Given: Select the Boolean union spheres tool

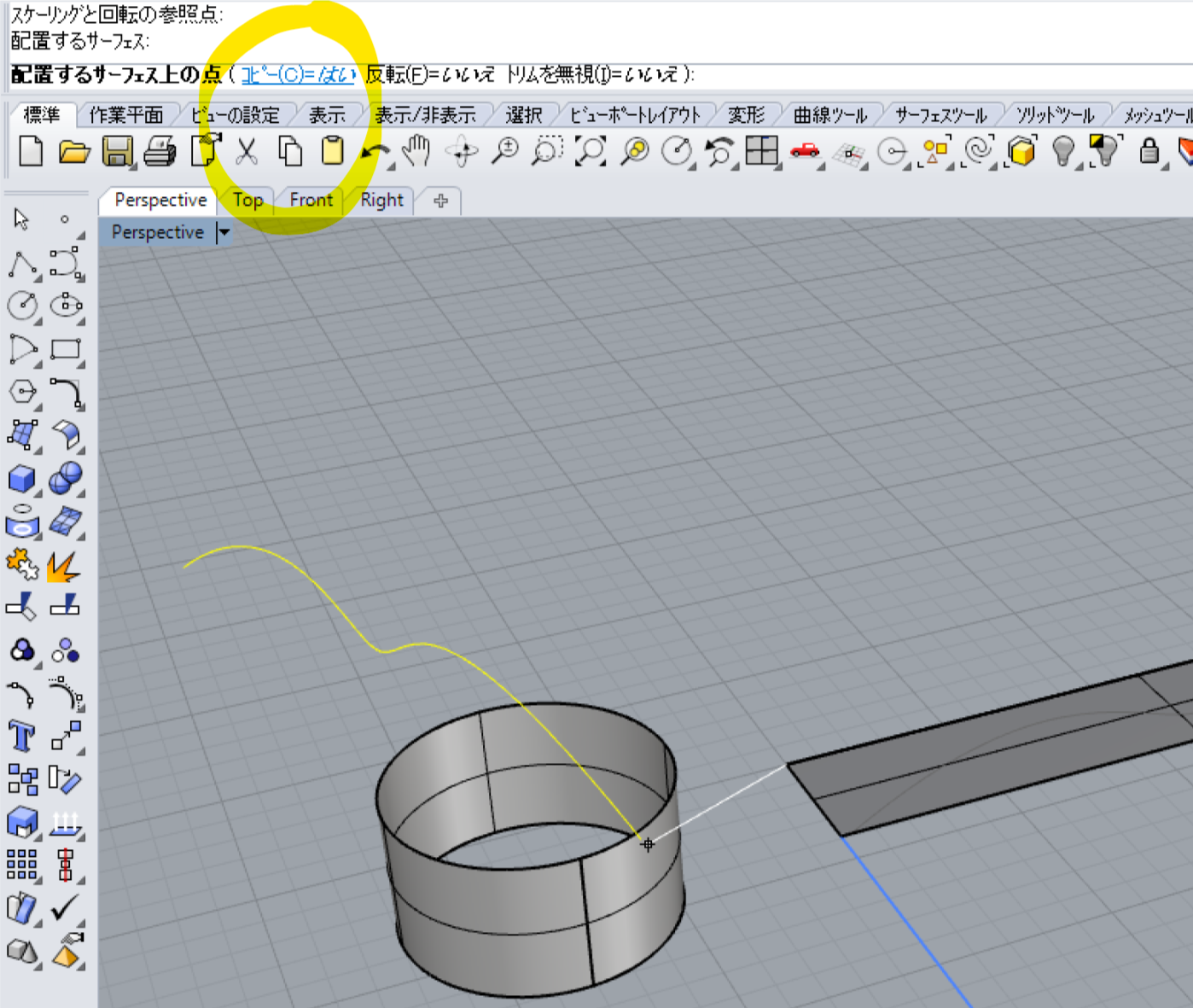Looking at the screenshot, I should pos(66,478).
